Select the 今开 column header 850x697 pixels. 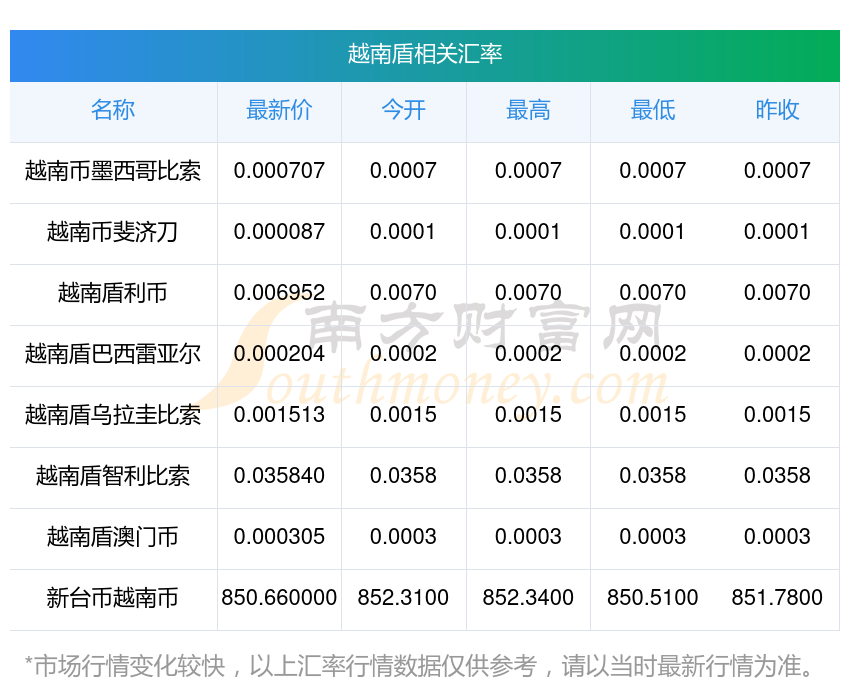point(403,110)
